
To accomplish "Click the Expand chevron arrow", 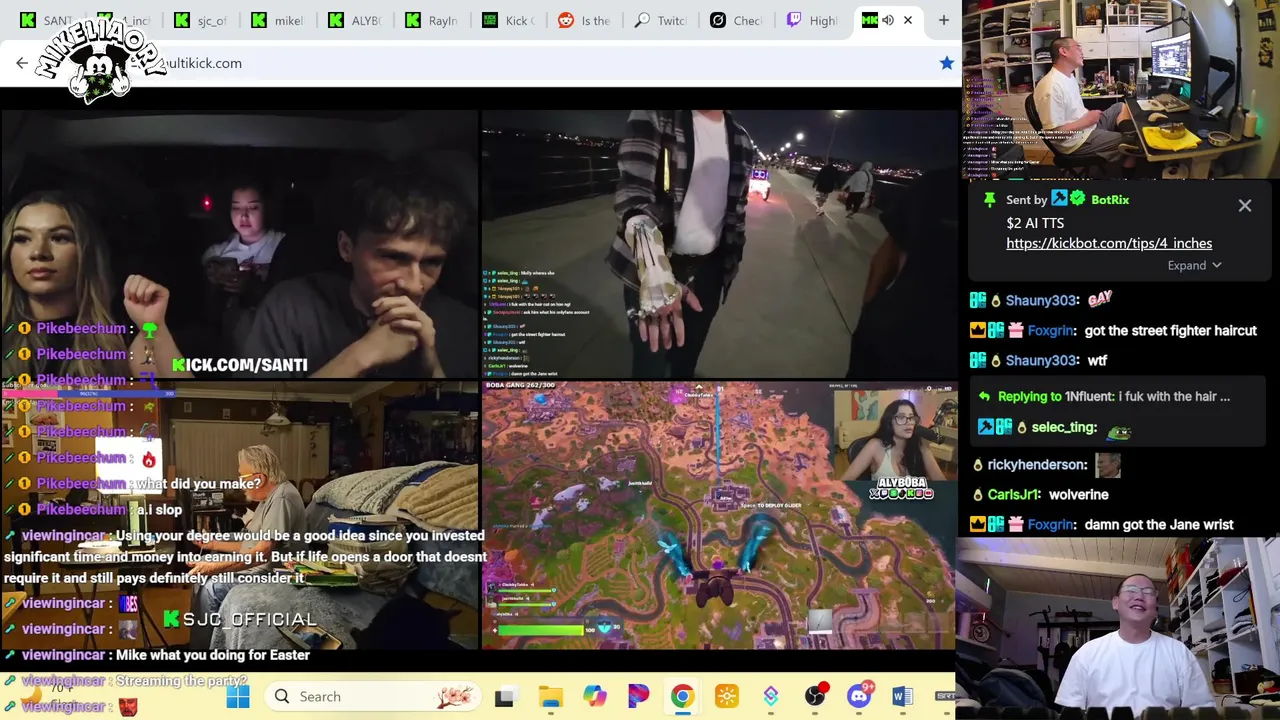I will coord(1216,266).
